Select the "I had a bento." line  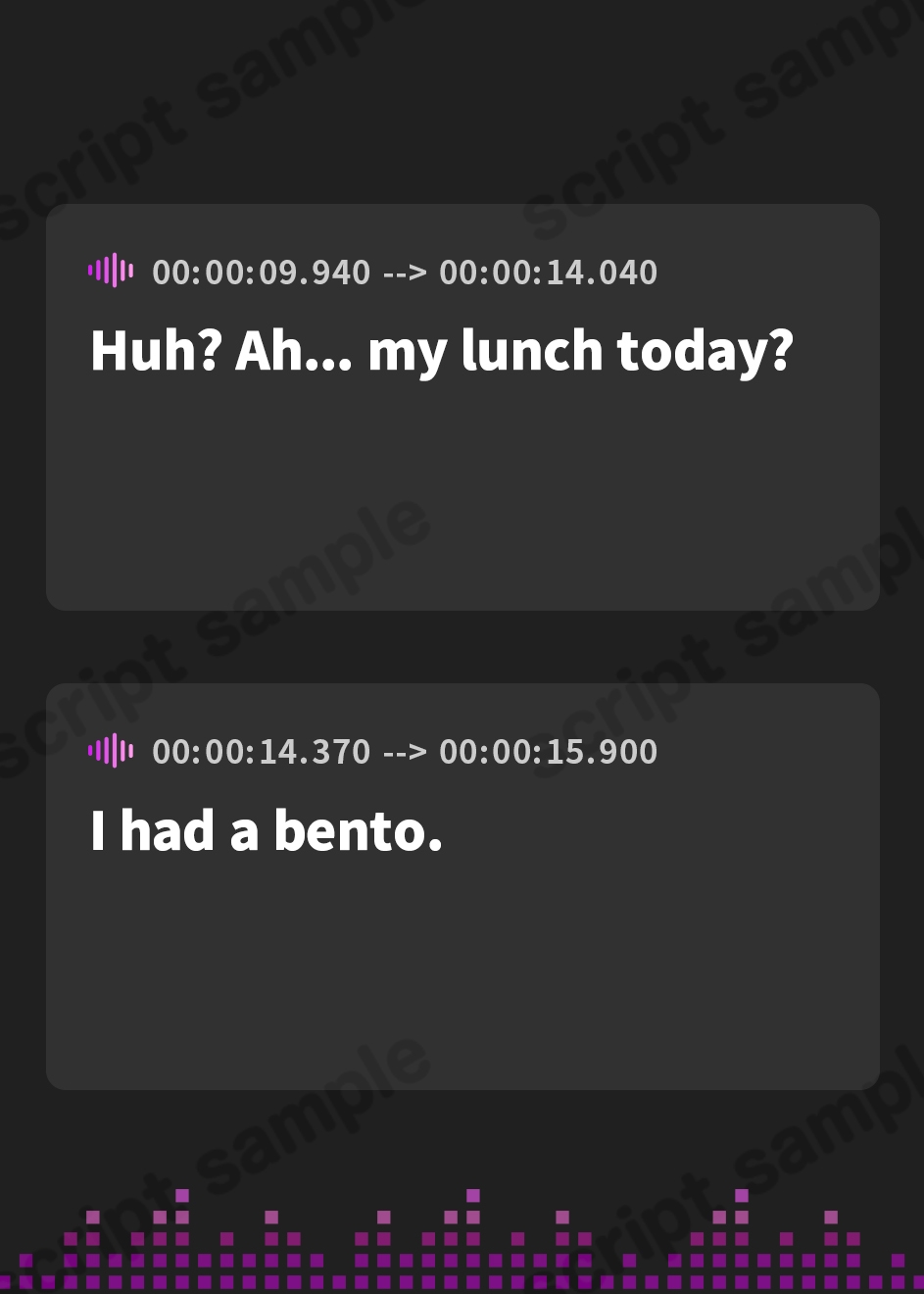click(267, 831)
